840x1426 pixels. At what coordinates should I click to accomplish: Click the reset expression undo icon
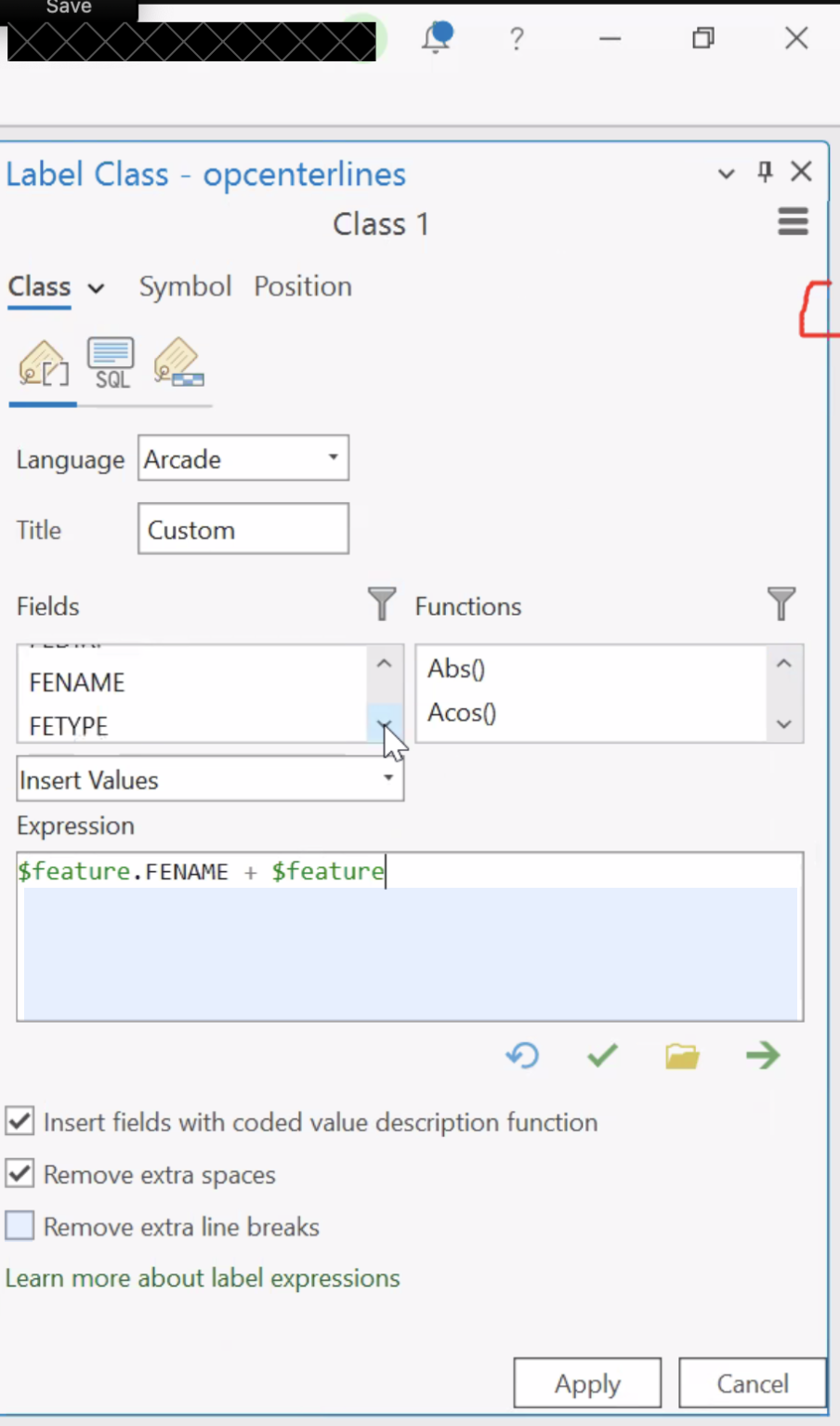tap(522, 1055)
